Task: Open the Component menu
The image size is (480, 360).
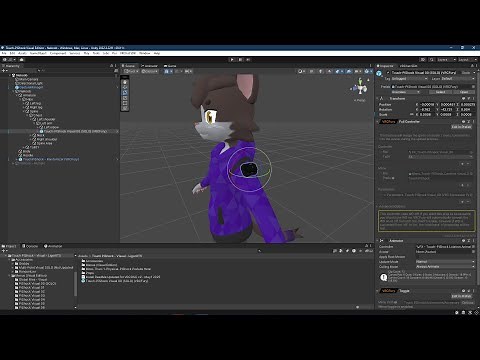Action: click(58, 53)
